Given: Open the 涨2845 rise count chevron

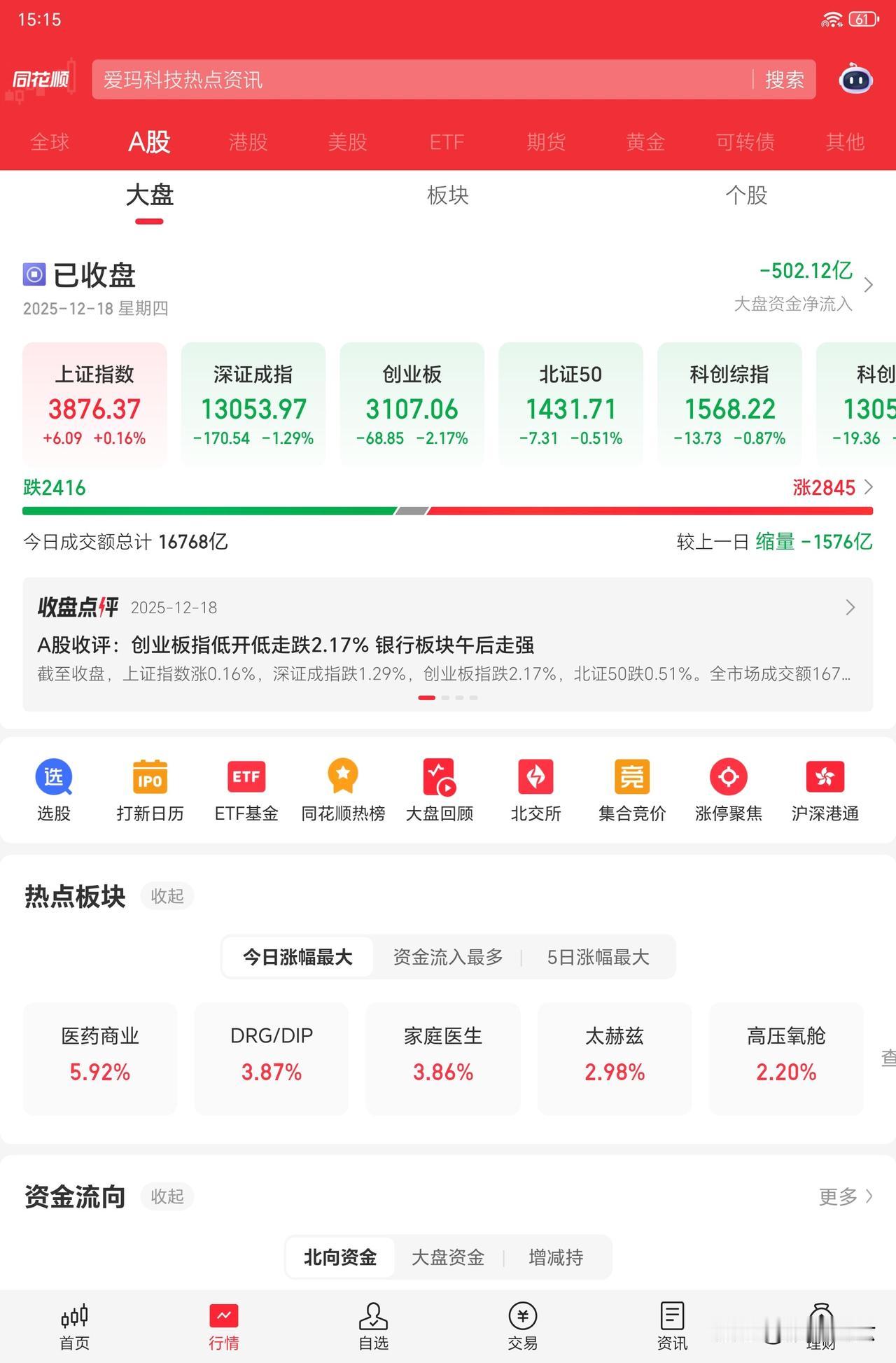Looking at the screenshot, I should (x=869, y=487).
